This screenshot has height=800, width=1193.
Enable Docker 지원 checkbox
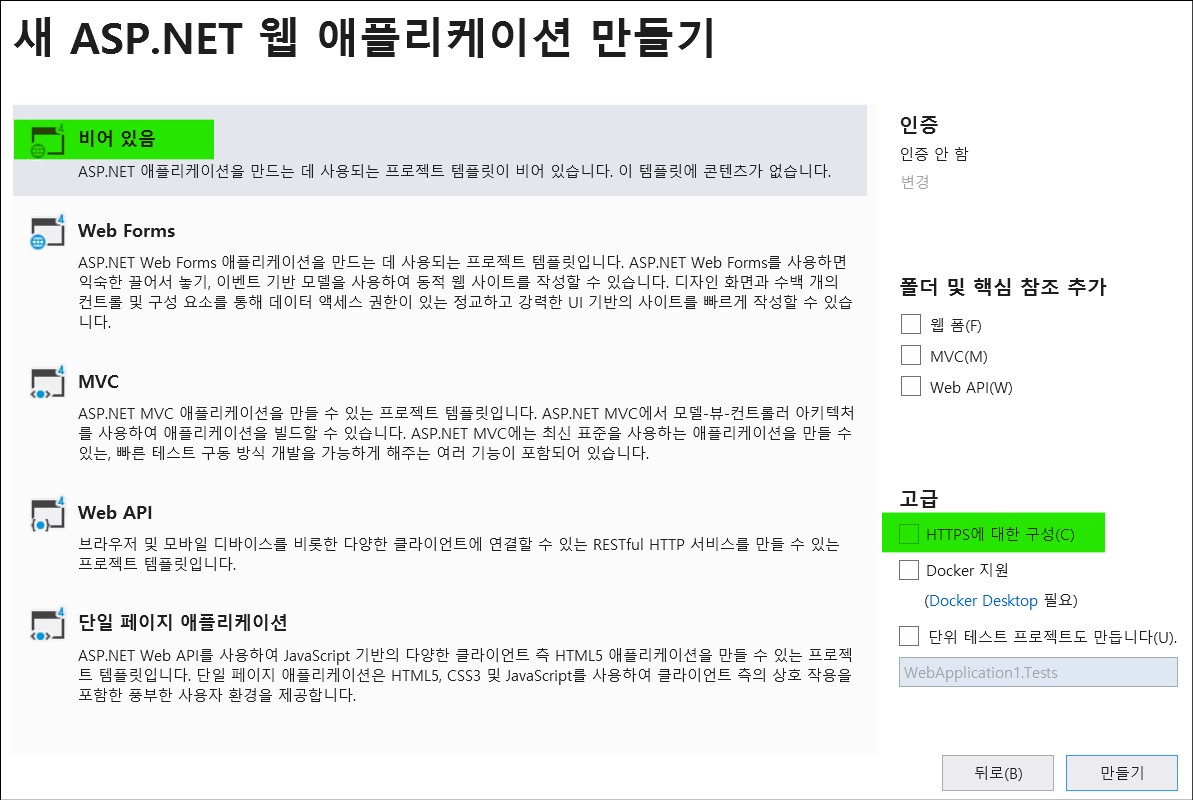908,570
